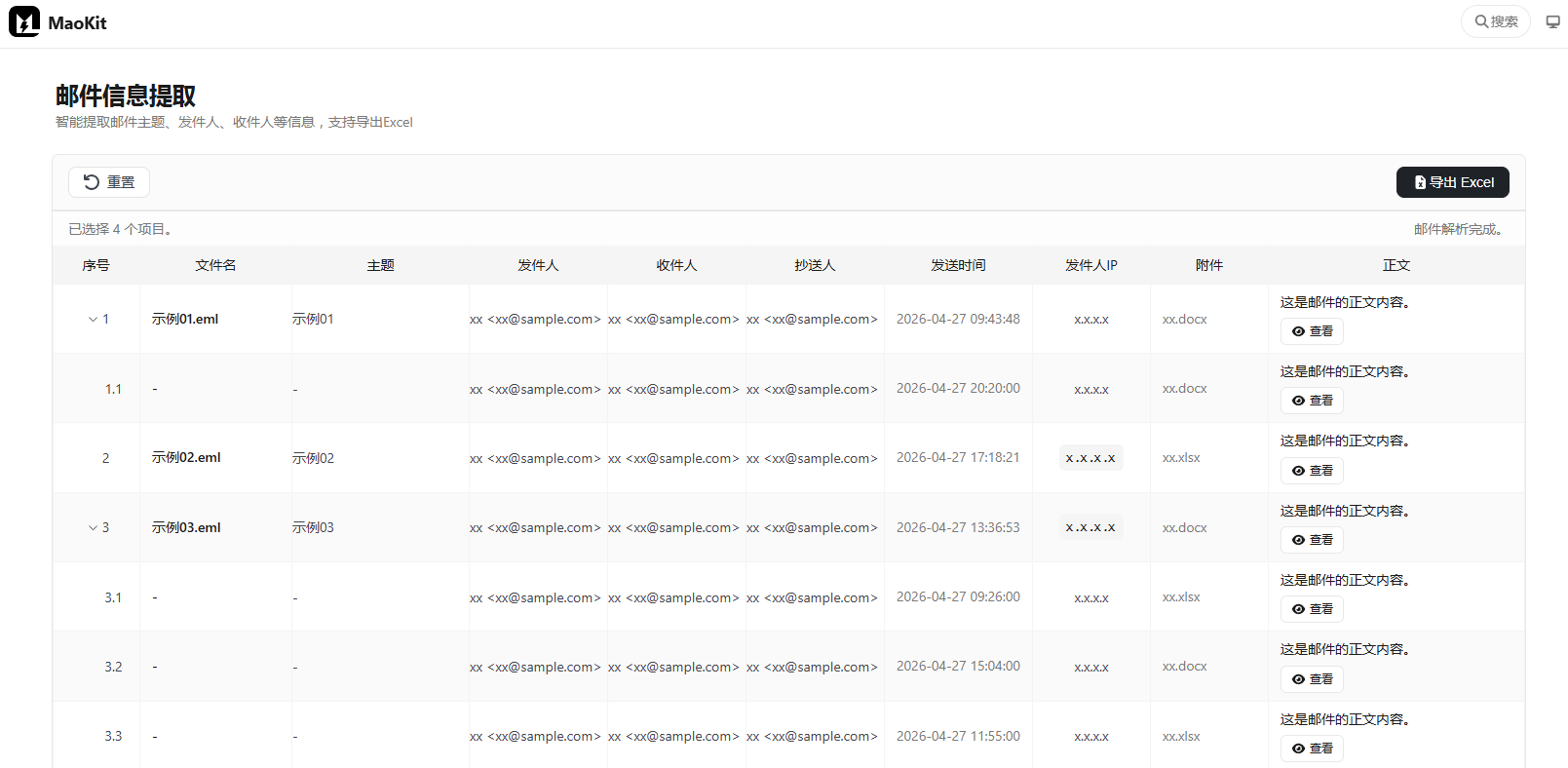This screenshot has height=768, width=1568.
Task: Click attachment xx.docx in row 示例03.eml
Action: tap(1184, 527)
